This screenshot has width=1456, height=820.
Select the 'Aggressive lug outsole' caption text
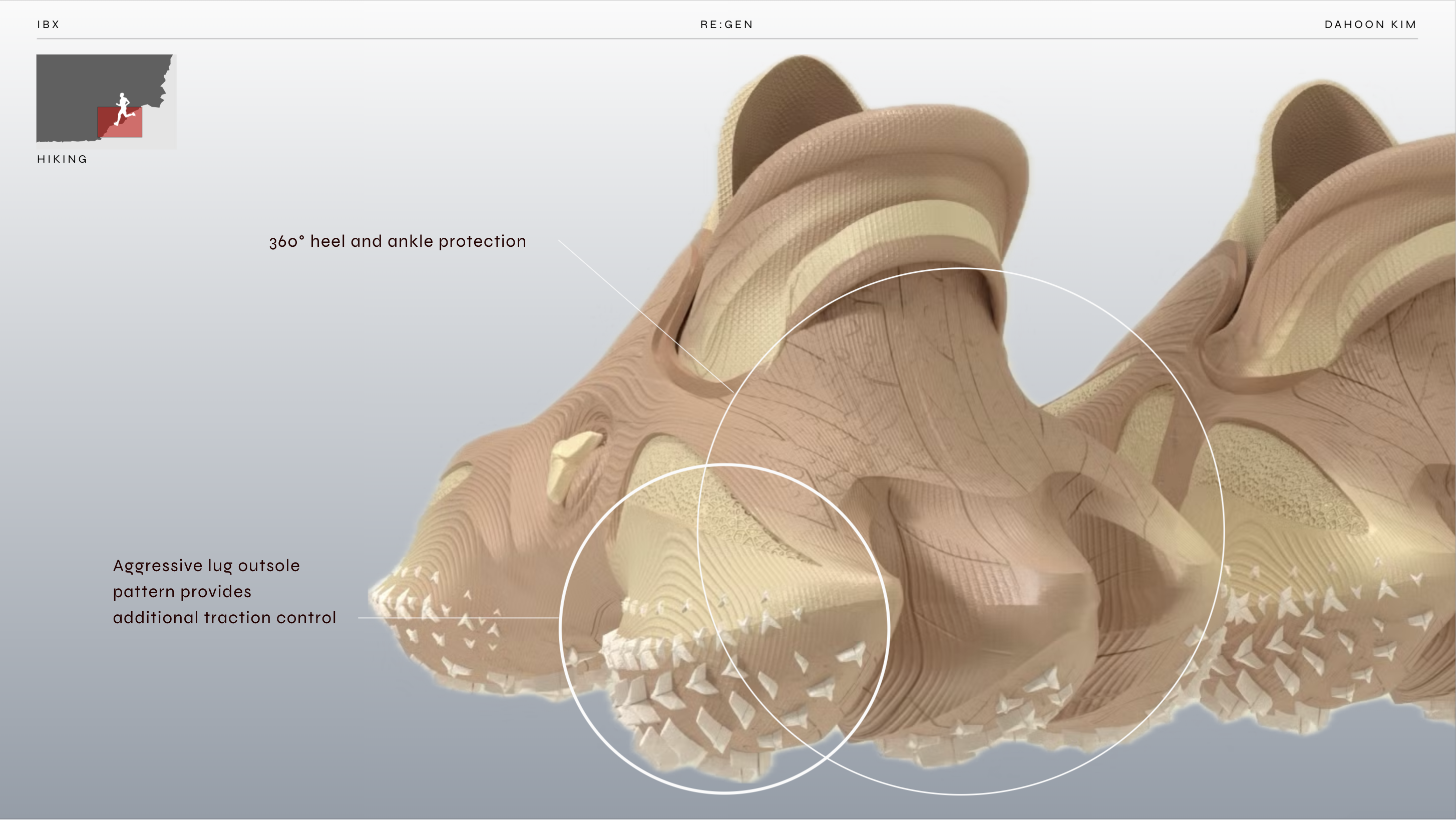click(206, 566)
